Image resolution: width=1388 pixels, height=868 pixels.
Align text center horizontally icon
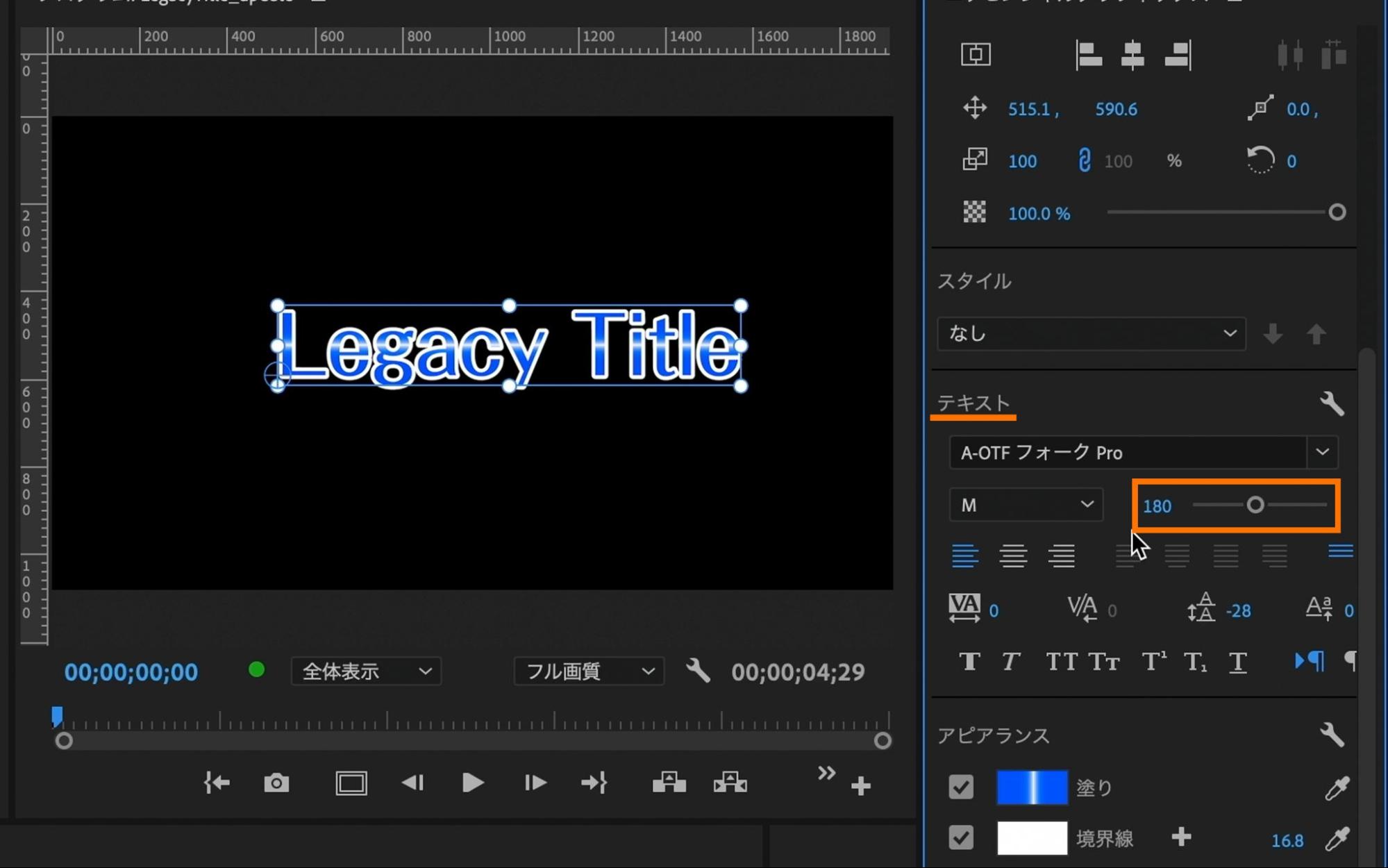(1132, 55)
